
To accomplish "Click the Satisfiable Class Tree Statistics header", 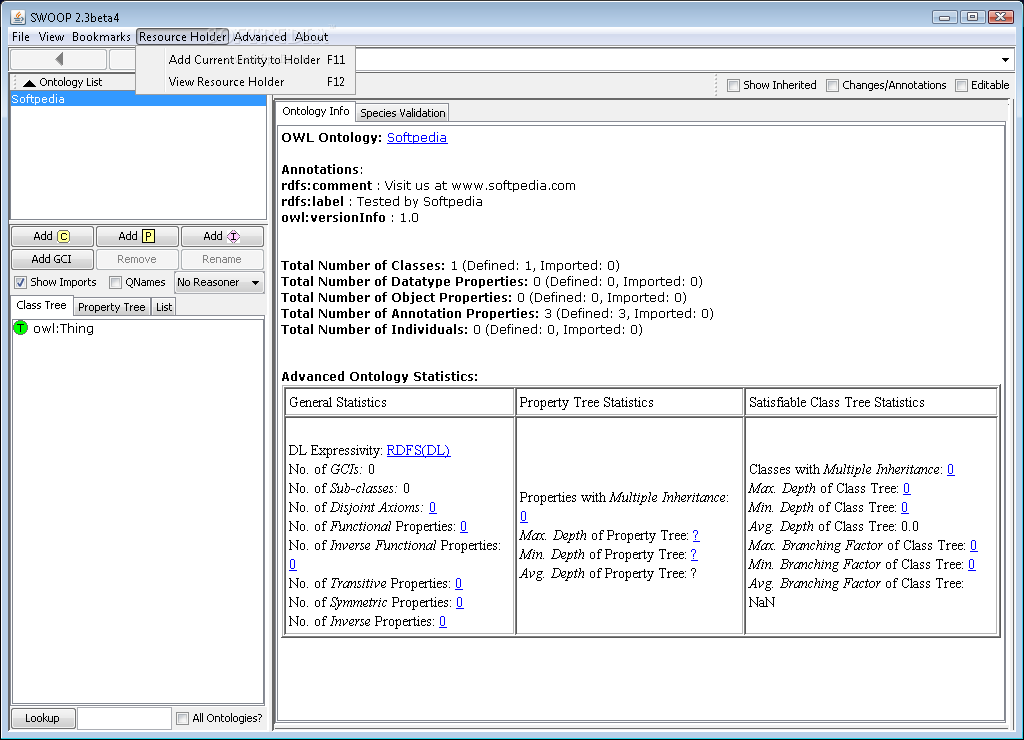I will click(x=871, y=402).
